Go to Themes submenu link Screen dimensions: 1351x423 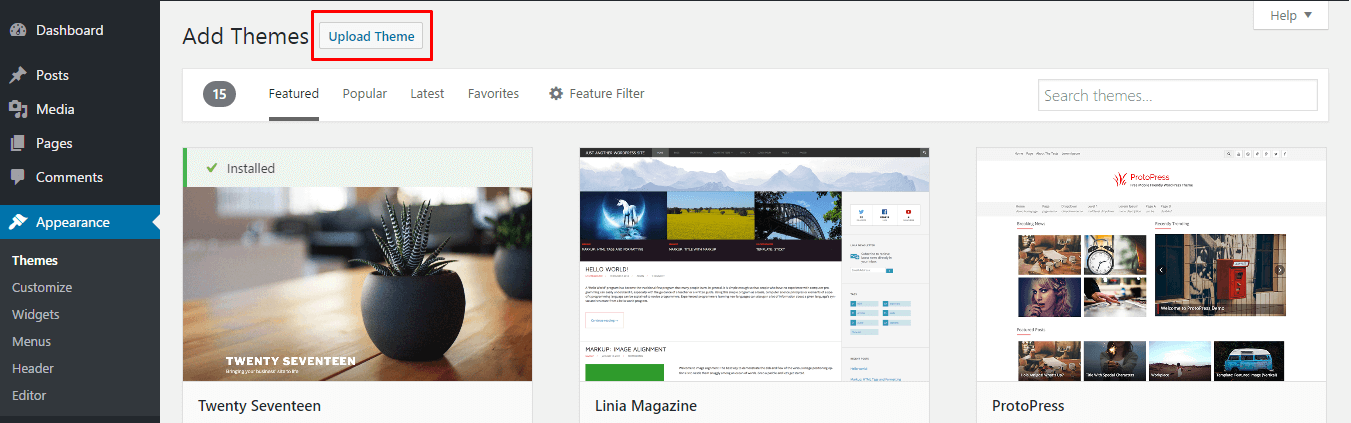click(x=35, y=260)
